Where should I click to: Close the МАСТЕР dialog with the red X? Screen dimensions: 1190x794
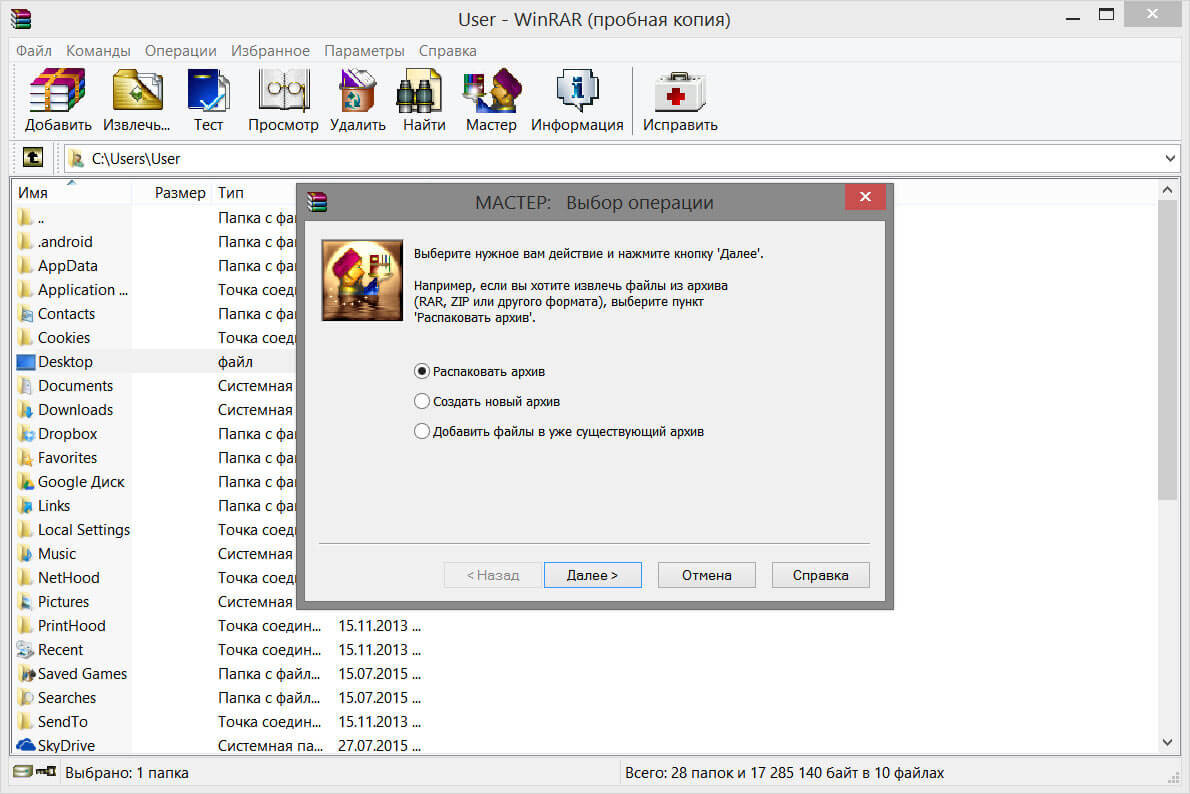click(x=865, y=197)
